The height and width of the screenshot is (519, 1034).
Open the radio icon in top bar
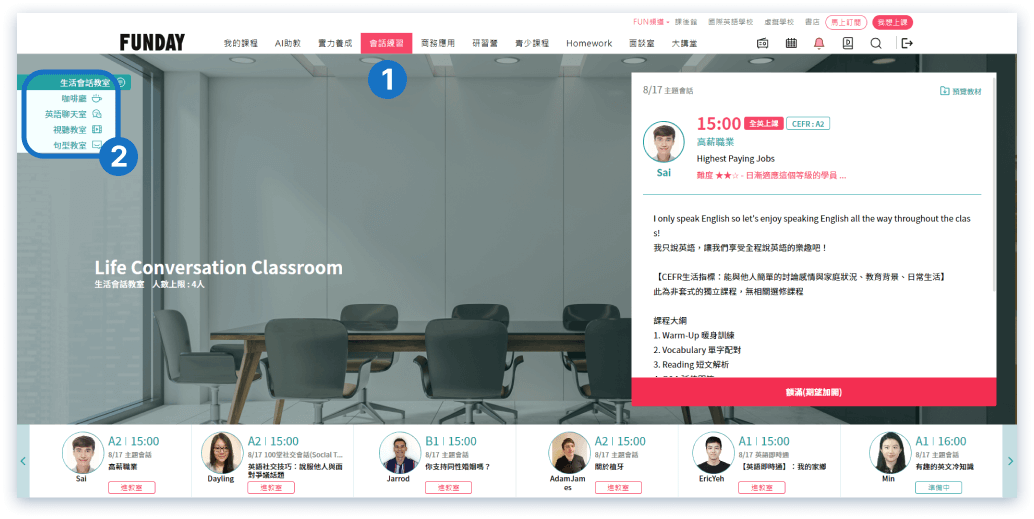pyautogui.click(x=762, y=43)
